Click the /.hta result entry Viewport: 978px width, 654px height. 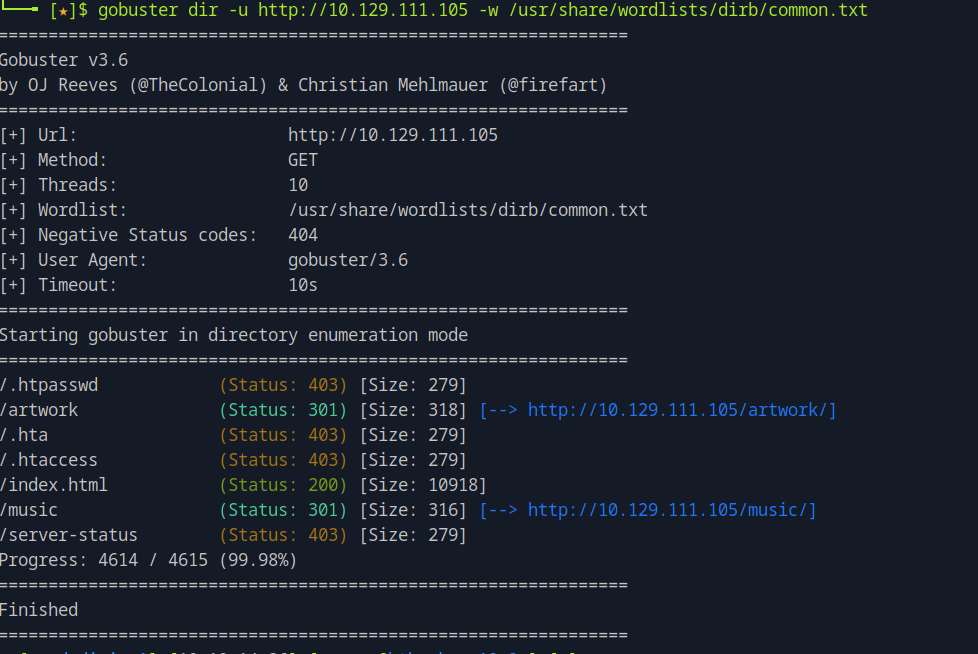click(24, 435)
